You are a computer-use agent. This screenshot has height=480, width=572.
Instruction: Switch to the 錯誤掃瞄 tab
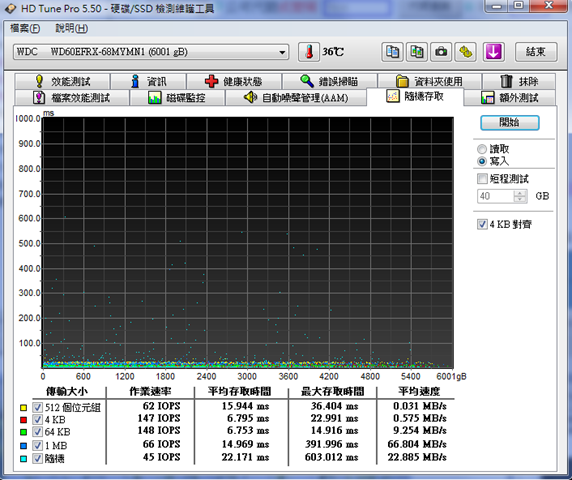pos(330,81)
